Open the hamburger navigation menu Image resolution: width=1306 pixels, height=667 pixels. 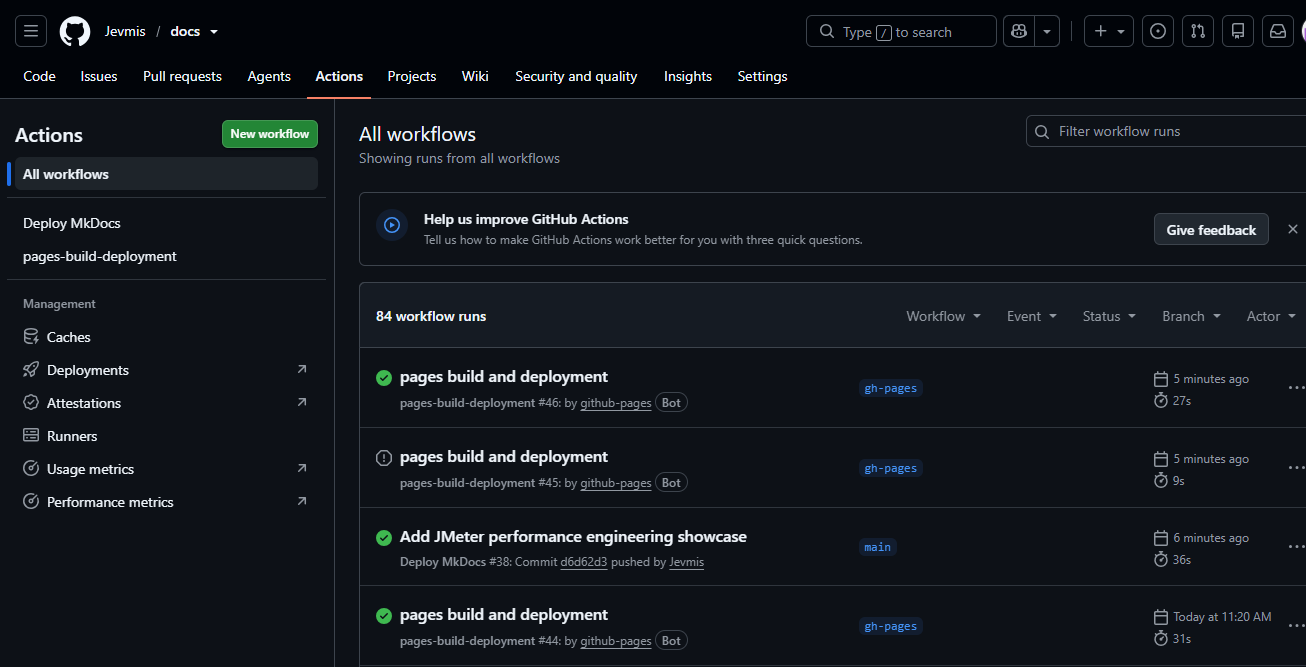pyautogui.click(x=31, y=31)
